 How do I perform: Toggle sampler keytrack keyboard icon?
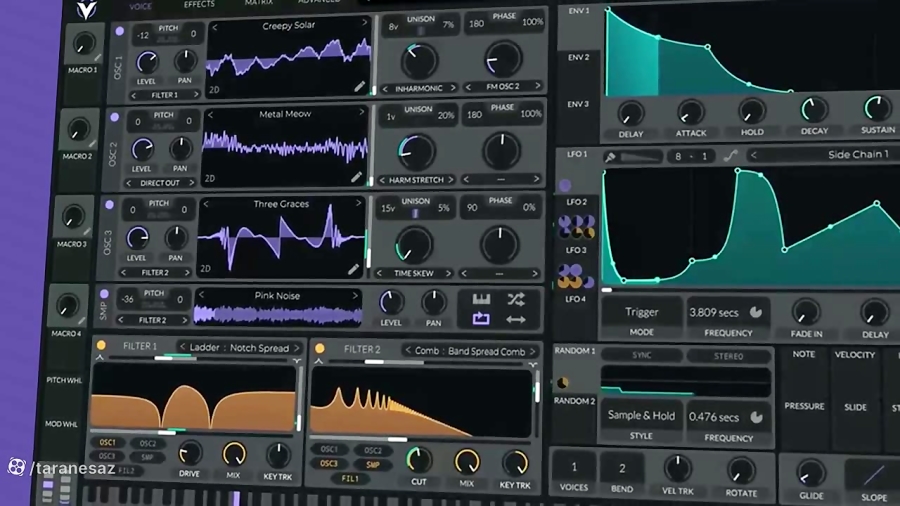click(481, 299)
